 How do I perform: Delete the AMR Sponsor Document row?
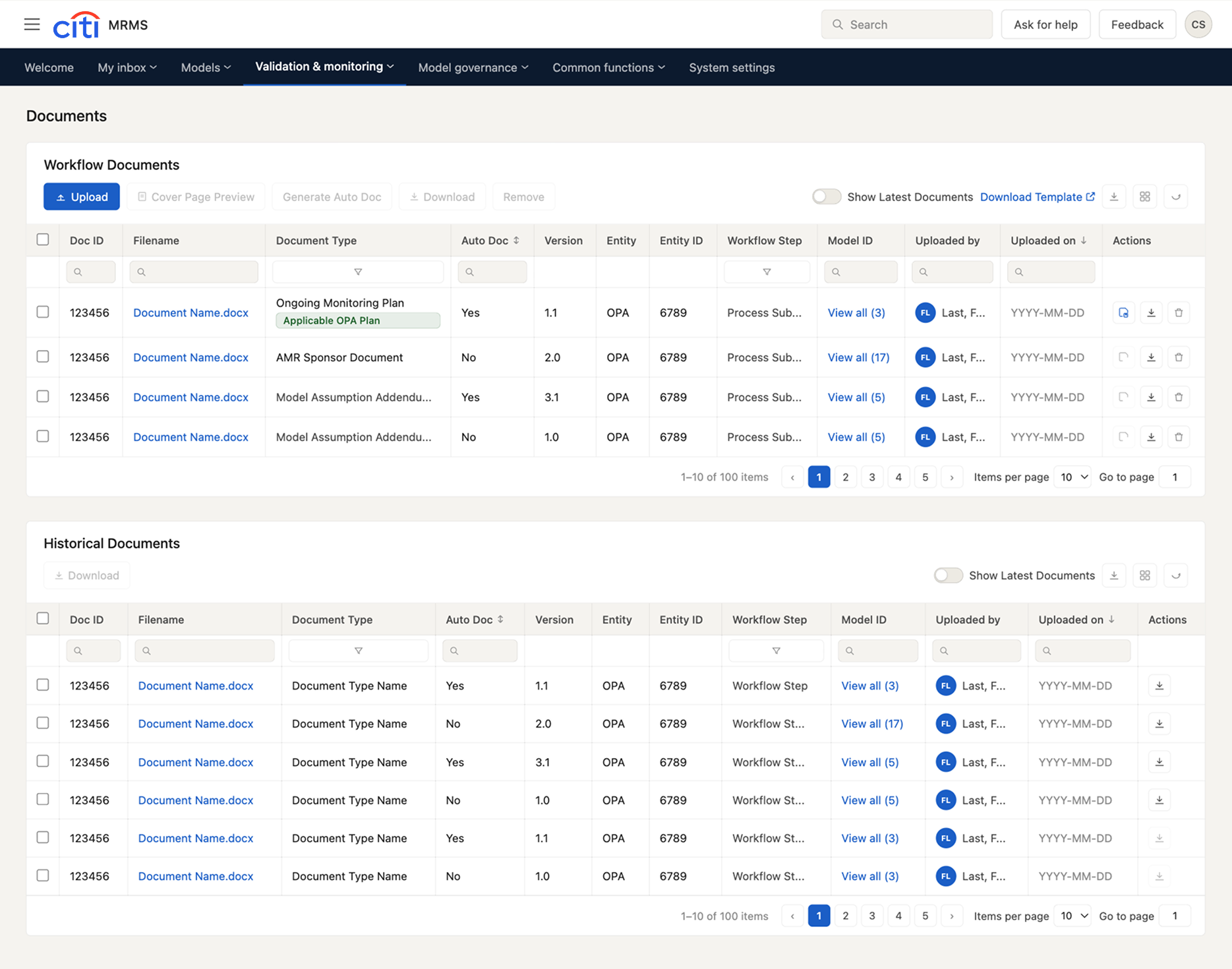click(1179, 357)
